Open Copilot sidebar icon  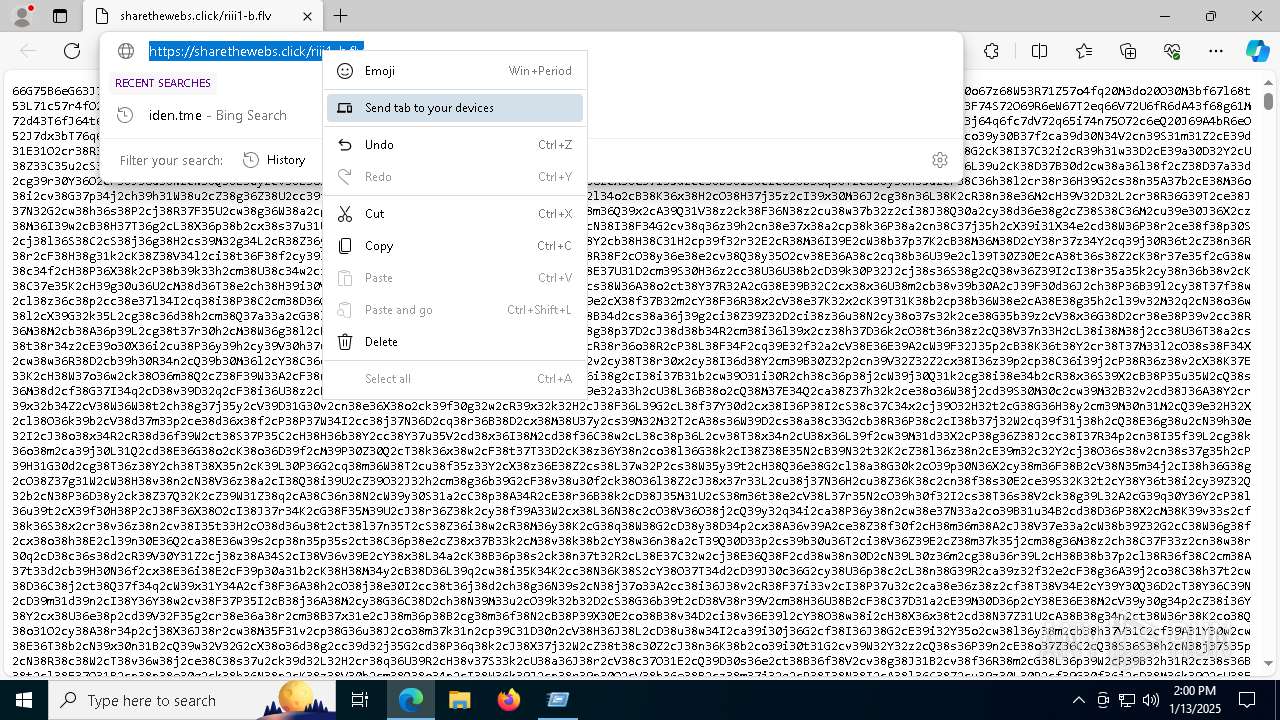click(1257, 51)
